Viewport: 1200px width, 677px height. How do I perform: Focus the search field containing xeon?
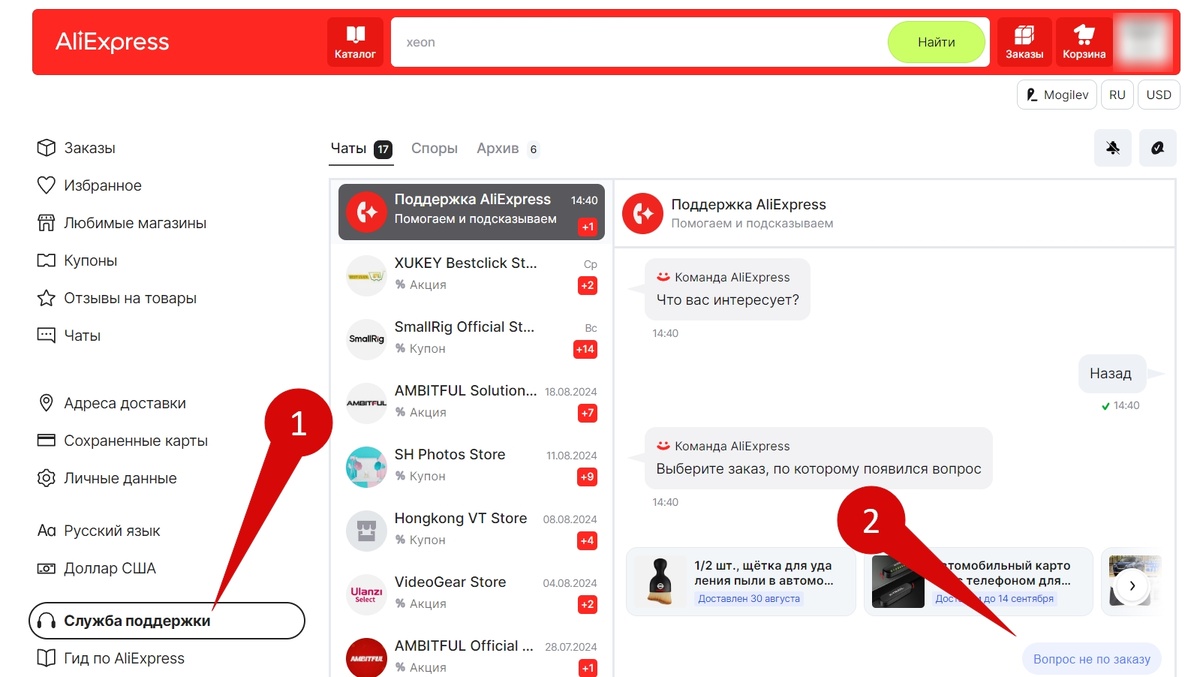click(640, 42)
